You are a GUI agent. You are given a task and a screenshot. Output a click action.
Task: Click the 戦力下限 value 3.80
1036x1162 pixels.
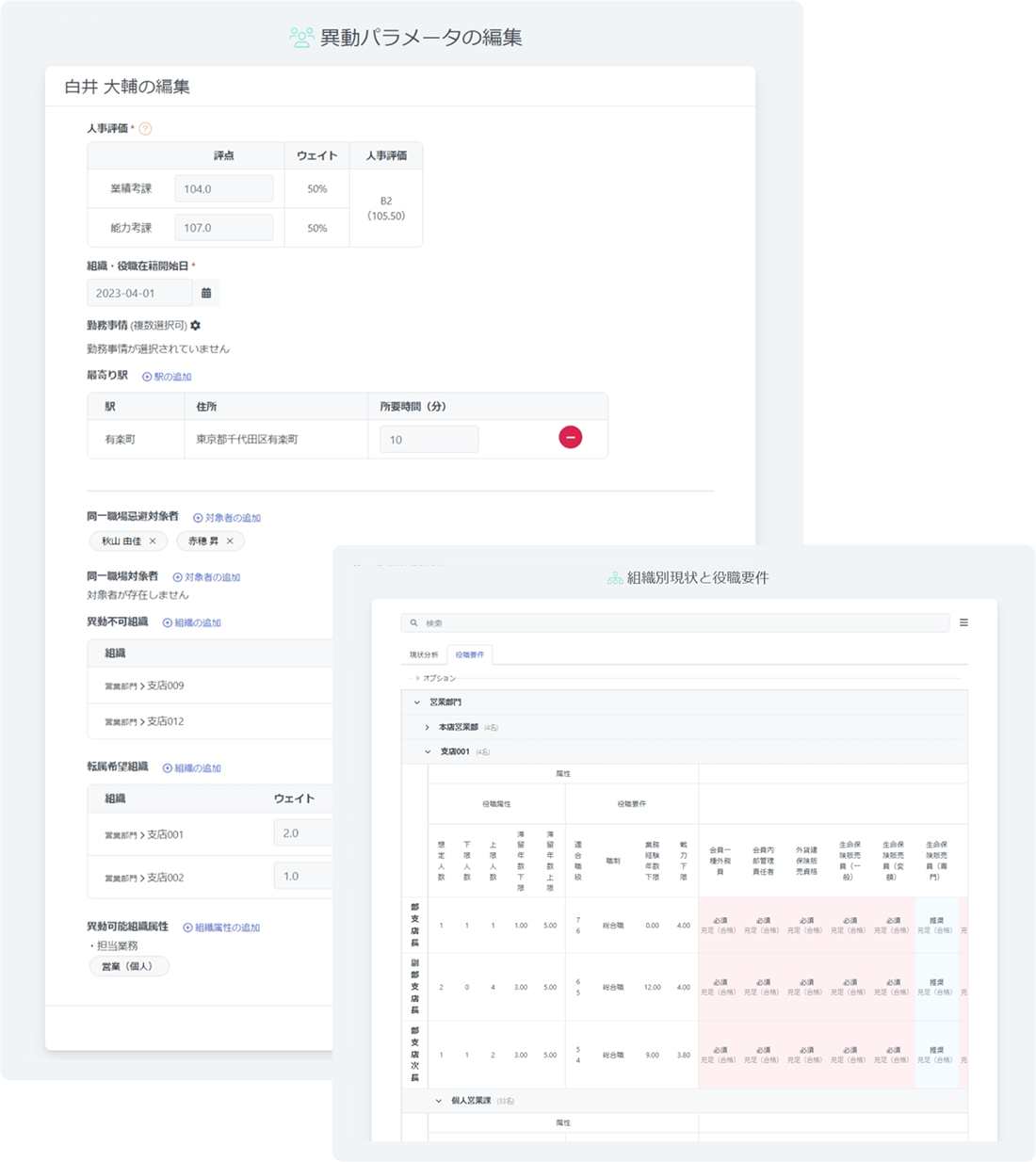[684, 1055]
